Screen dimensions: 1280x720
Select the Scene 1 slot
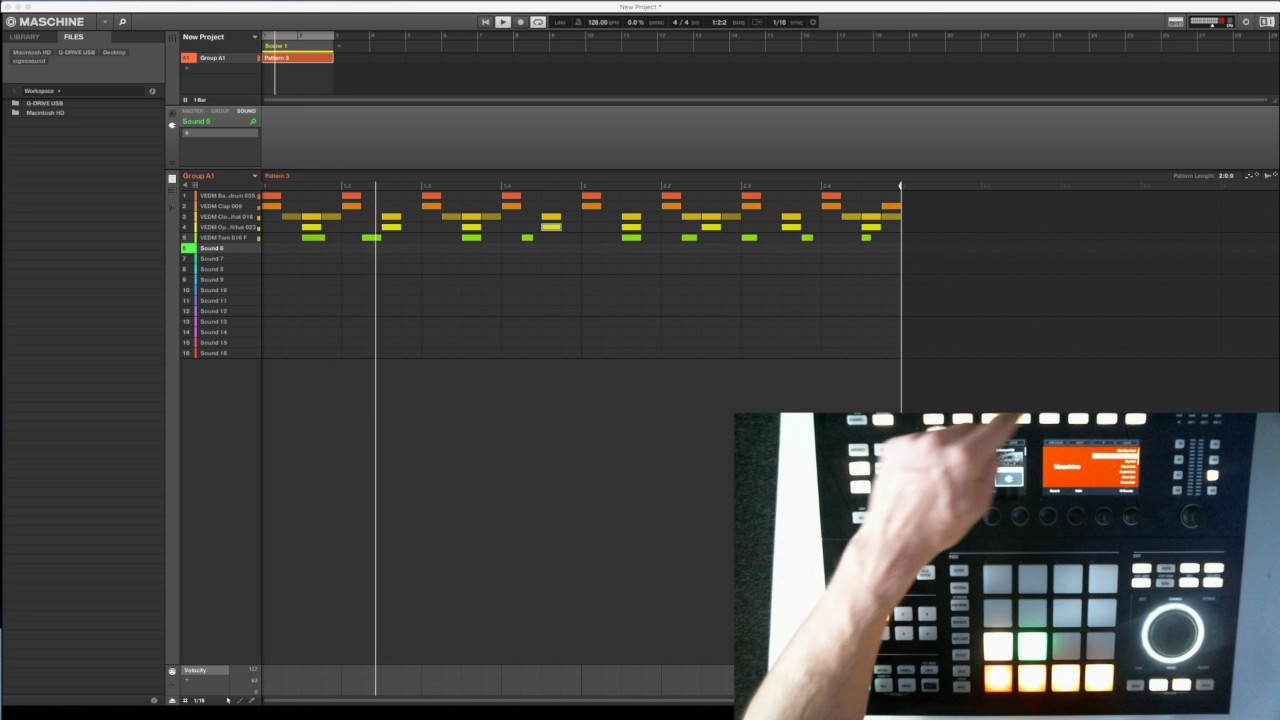298,46
